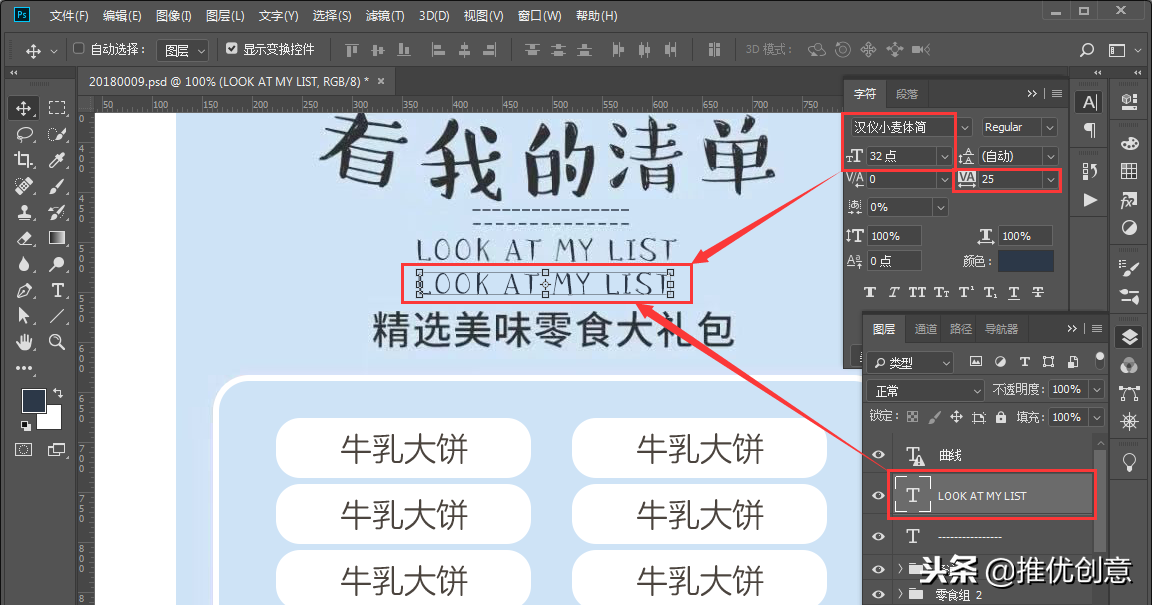Expand the 零食组 2 layer group
Screen dimensions: 1152x605
pyautogui.click(x=900, y=594)
